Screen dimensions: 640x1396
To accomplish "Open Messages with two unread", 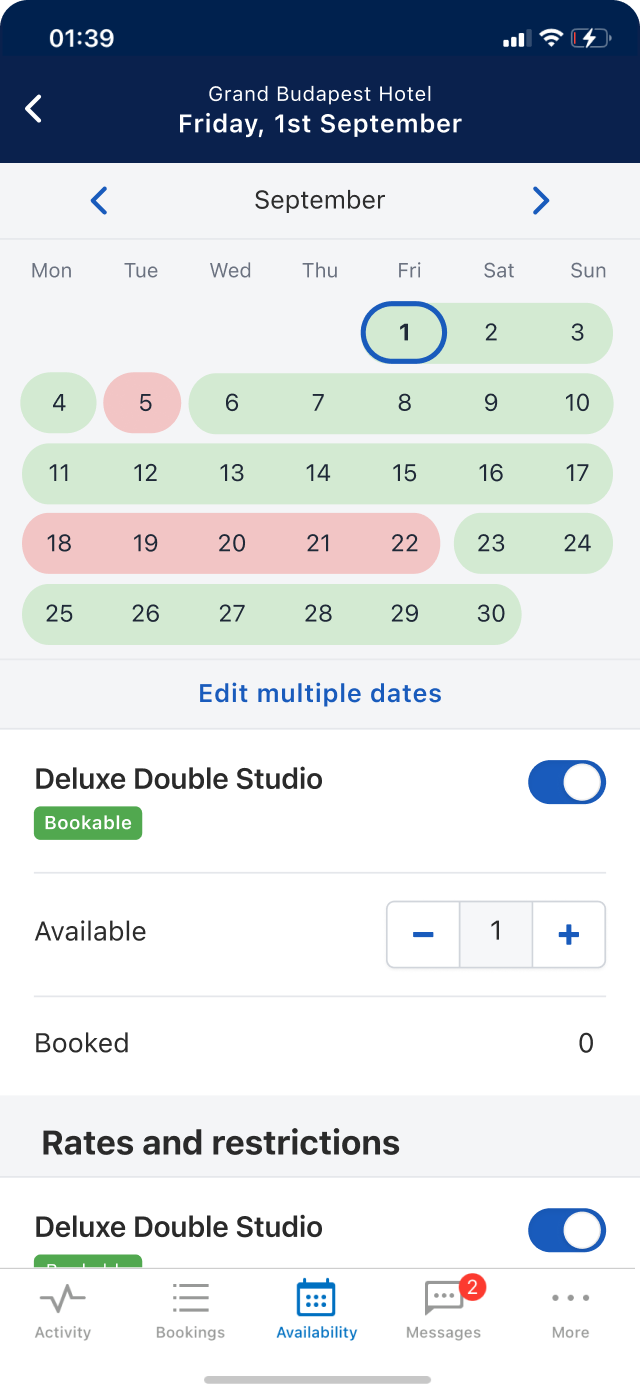I will click(443, 1311).
